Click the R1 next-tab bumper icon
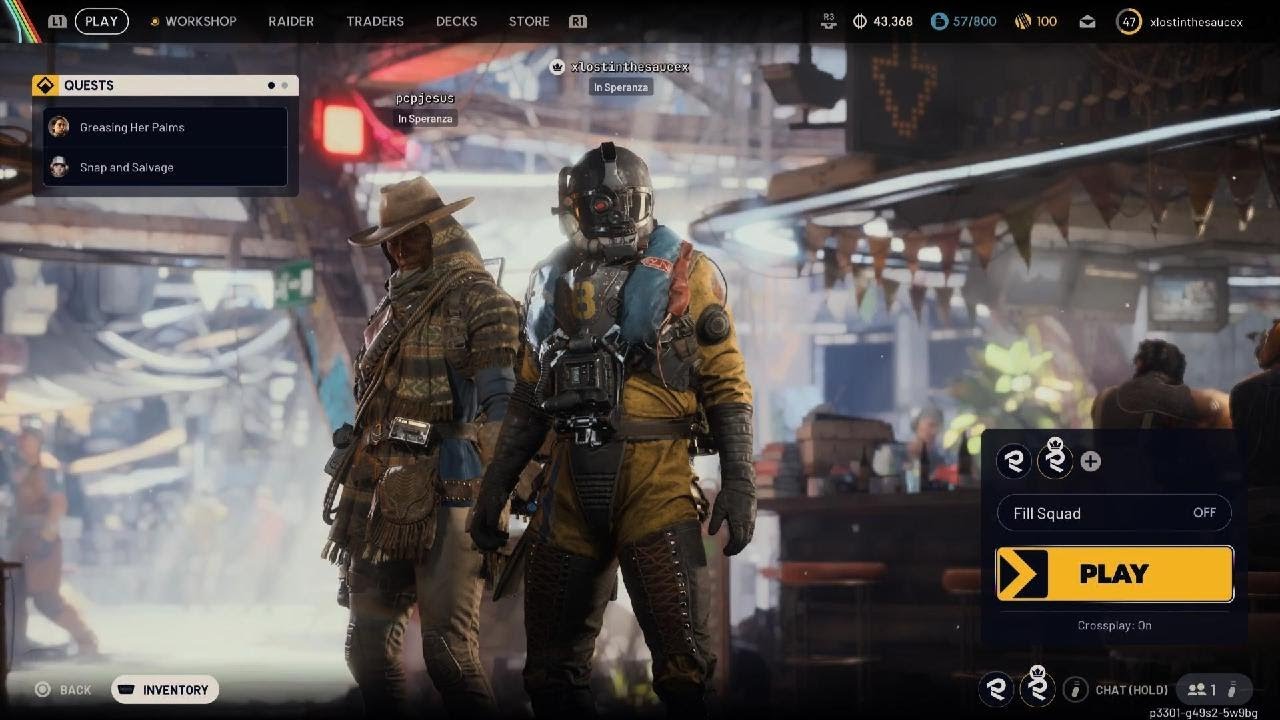1280x720 pixels. (x=577, y=21)
